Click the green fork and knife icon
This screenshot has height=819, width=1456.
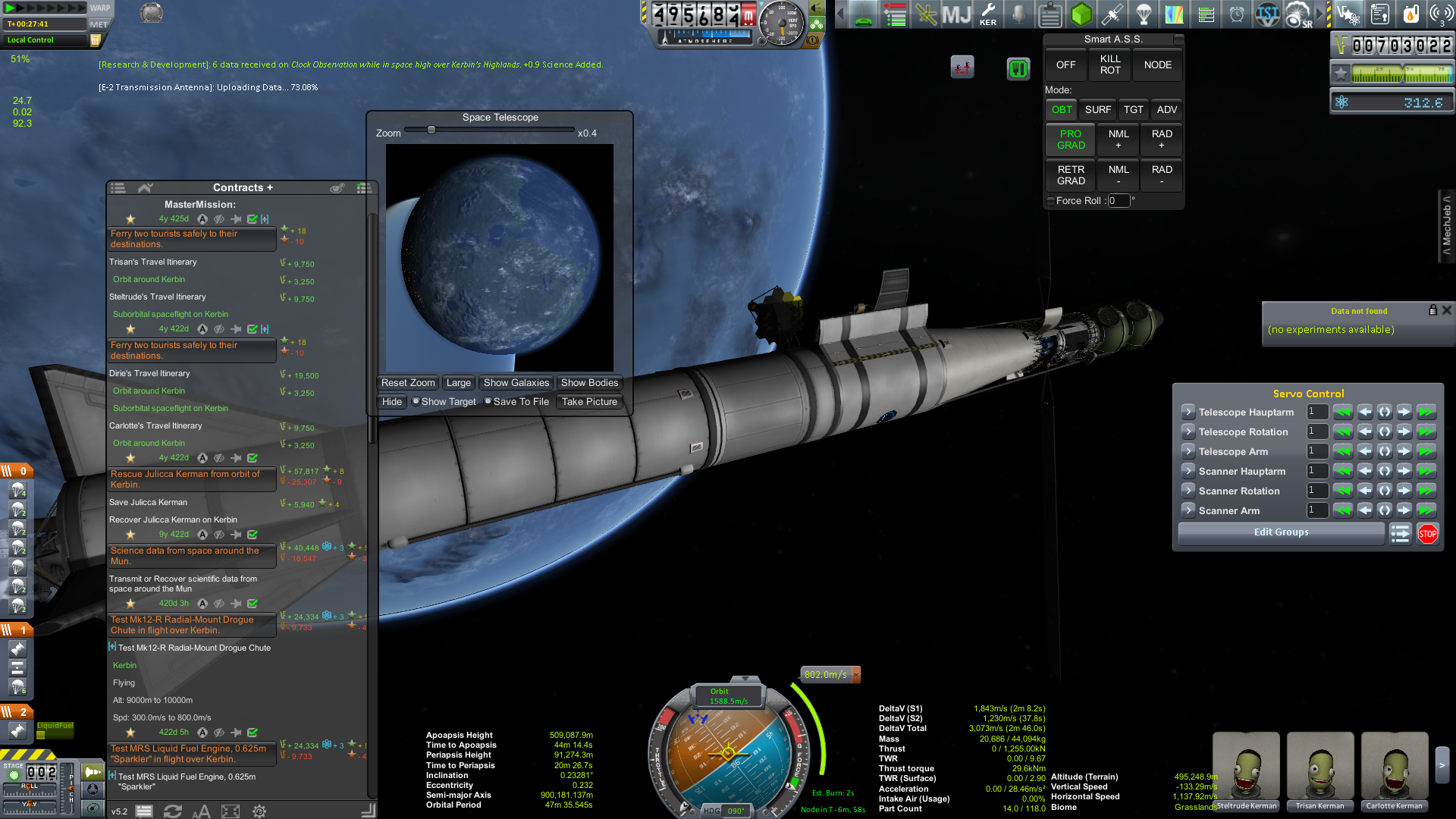pyautogui.click(x=1018, y=69)
